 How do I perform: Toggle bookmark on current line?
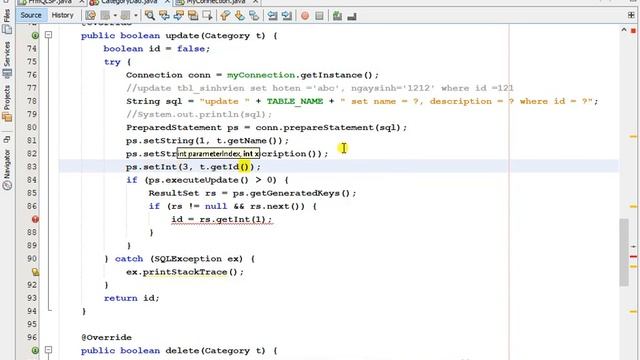(254, 16)
